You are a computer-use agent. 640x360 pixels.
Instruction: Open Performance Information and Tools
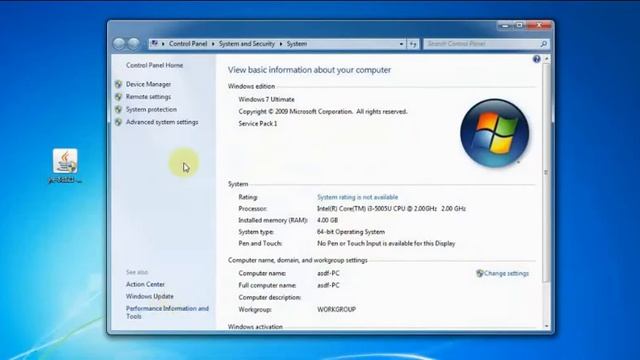[167, 312]
